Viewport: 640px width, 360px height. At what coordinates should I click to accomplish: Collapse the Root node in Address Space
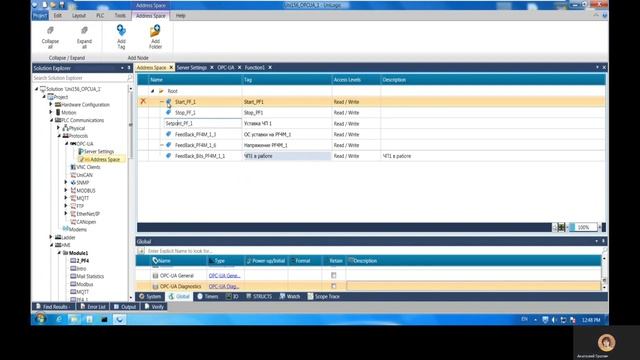click(152, 91)
